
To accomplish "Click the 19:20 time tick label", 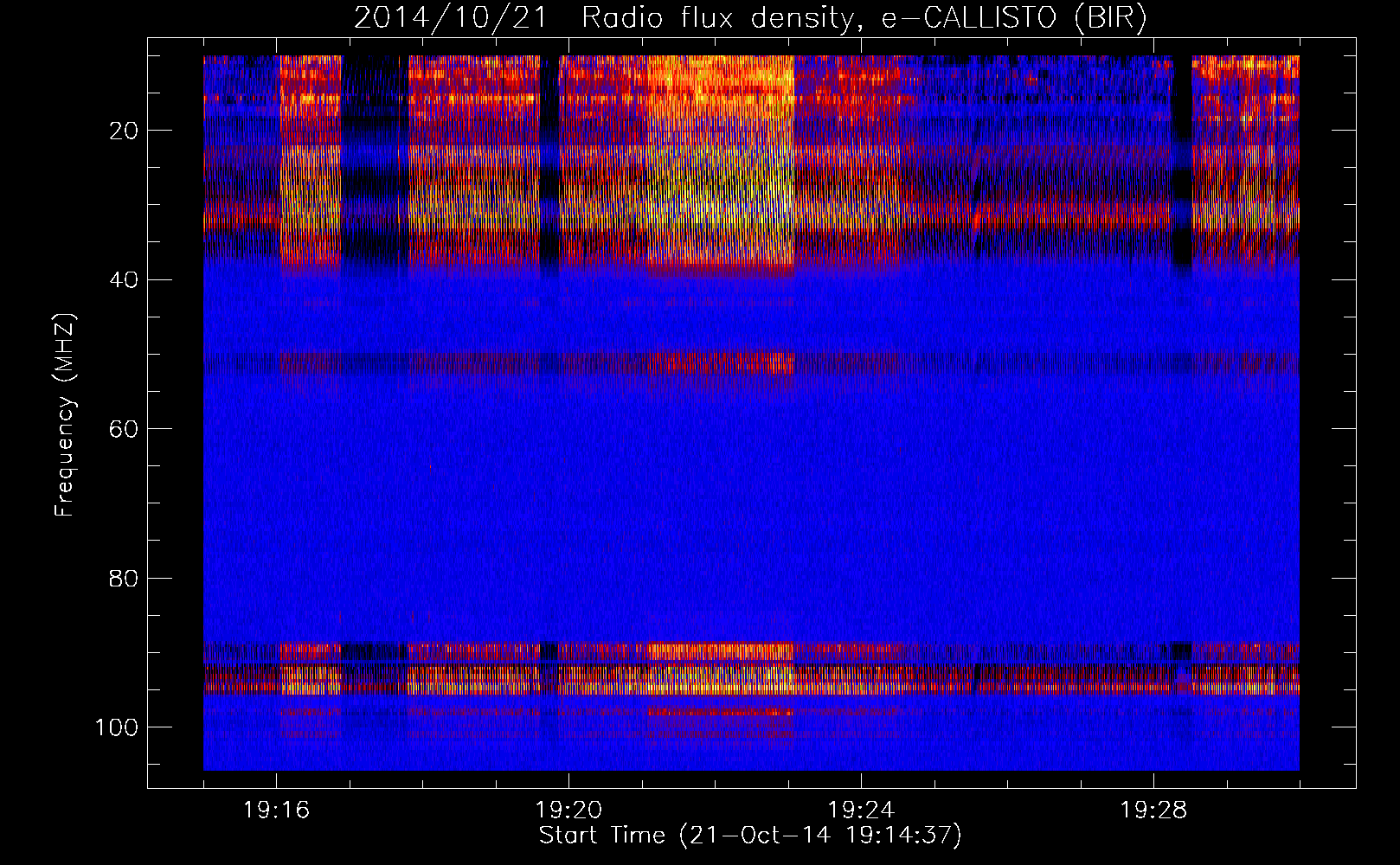I will click(568, 811).
